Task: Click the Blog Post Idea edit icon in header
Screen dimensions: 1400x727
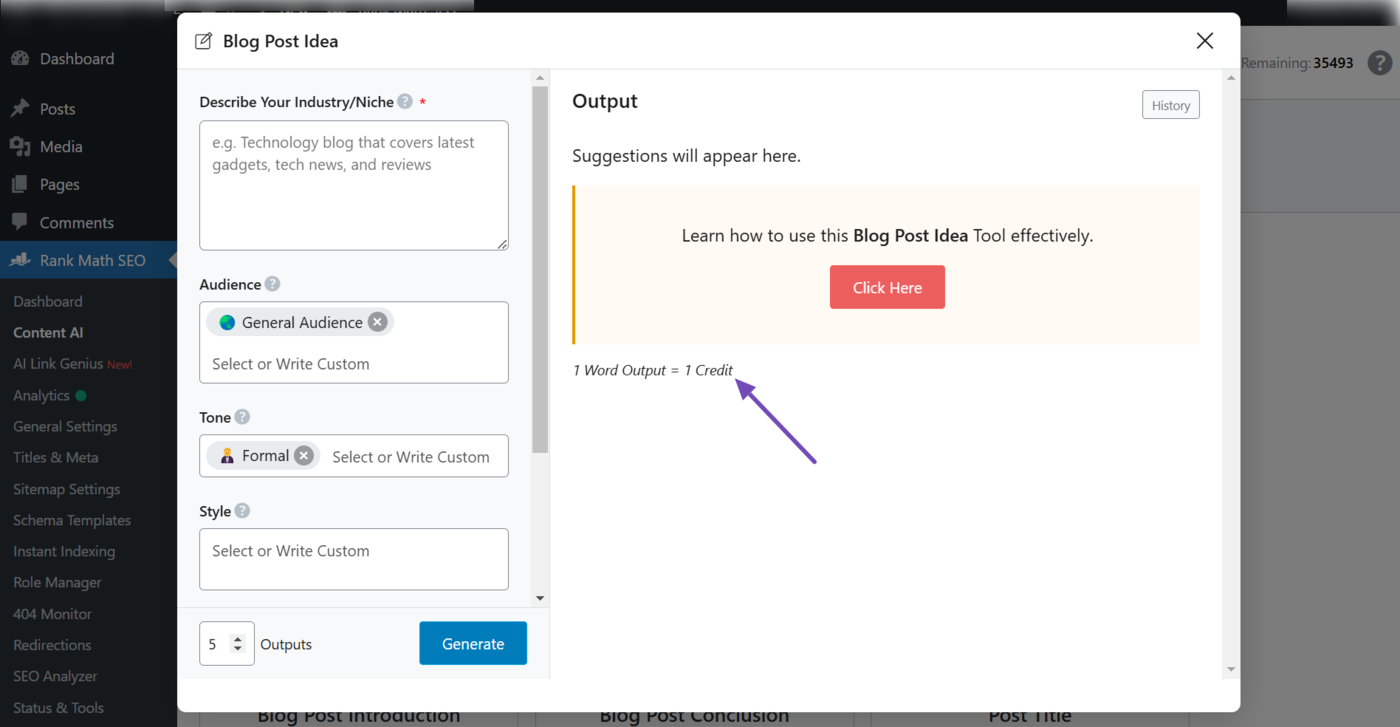Action: click(203, 41)
